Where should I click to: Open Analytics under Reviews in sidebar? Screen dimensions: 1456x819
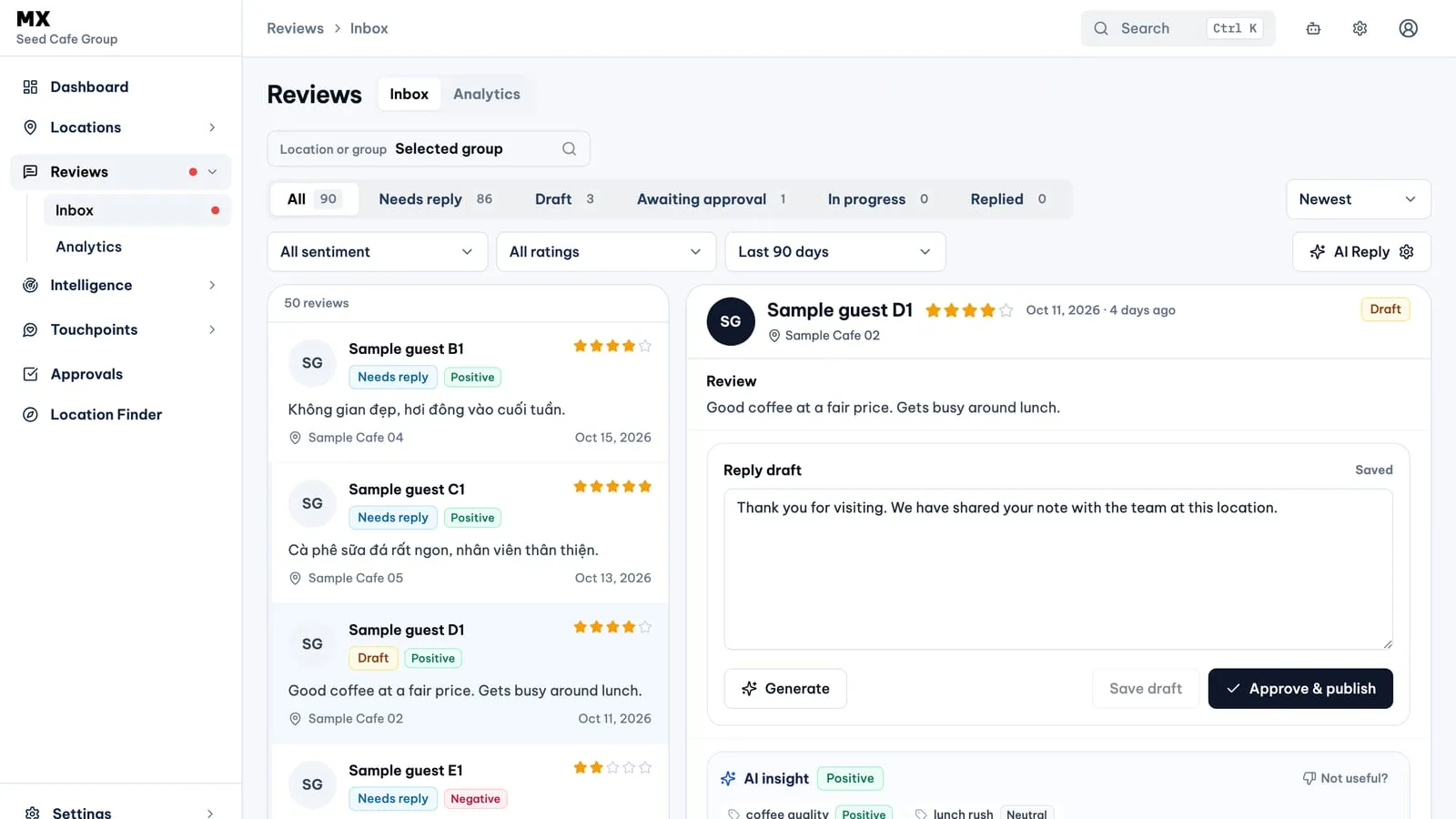pos(88,247)
